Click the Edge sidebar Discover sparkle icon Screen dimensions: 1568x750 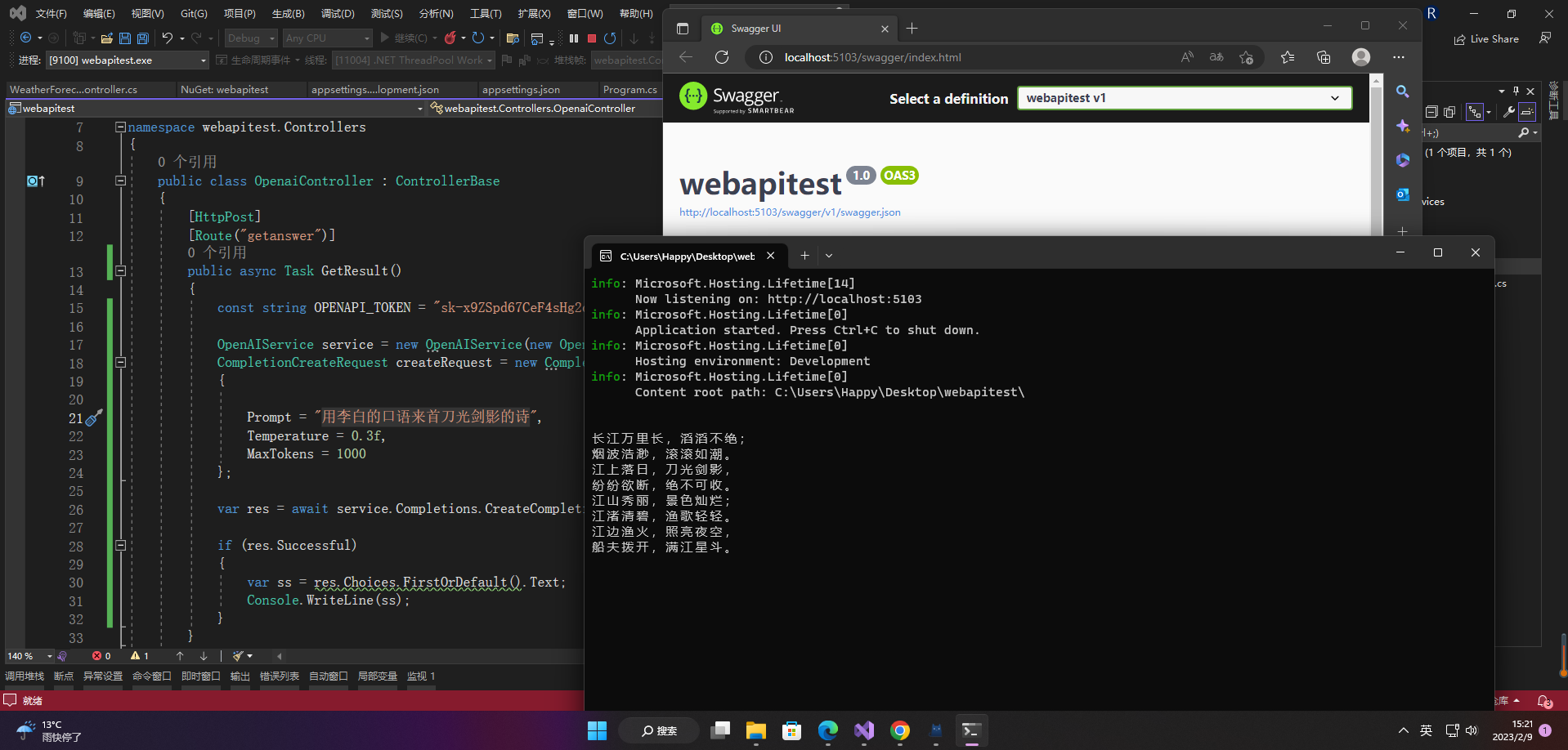[x=1403, y=126]
